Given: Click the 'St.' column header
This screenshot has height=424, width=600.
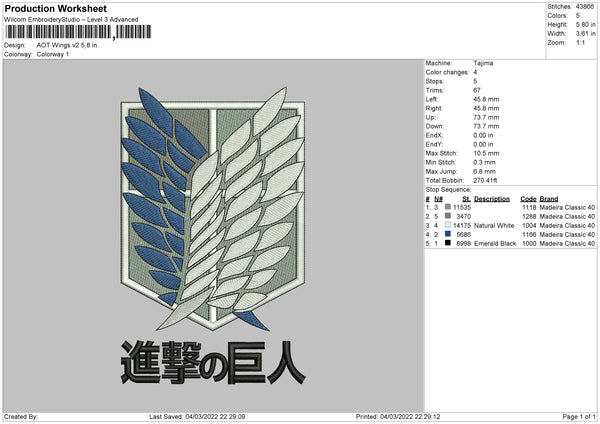Looking at the screenshot, I should pos(466,199).
